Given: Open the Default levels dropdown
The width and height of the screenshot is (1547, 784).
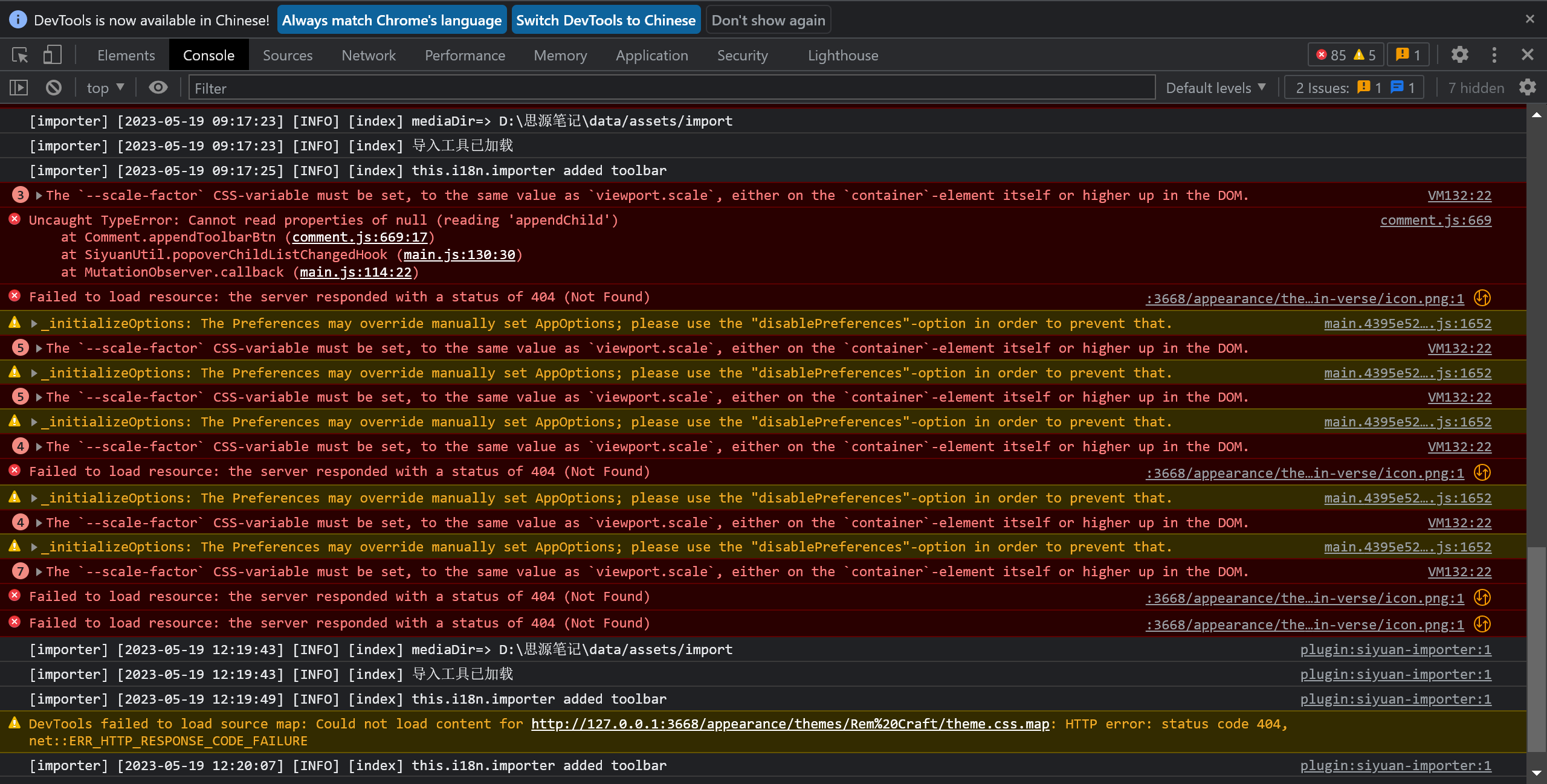Looking at the screenshot, I should click(x=1215, y=88).
